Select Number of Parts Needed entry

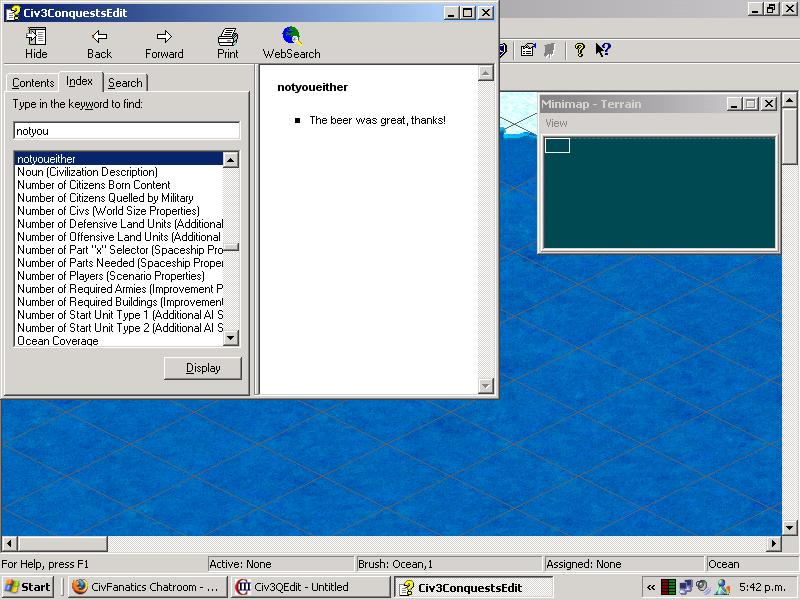[119, 263]
